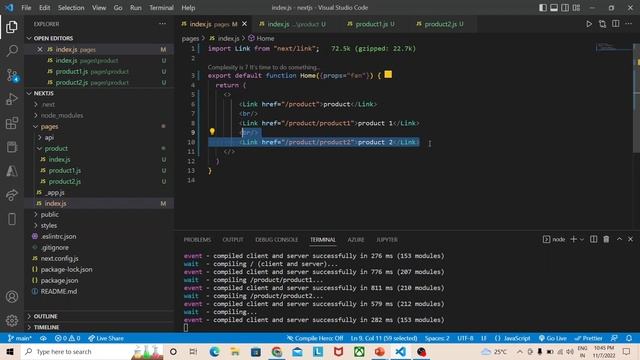This screenshot has width=640, height=360.
Task: Open Microsoft Edge from the taskbar
Action: [214, 352]
